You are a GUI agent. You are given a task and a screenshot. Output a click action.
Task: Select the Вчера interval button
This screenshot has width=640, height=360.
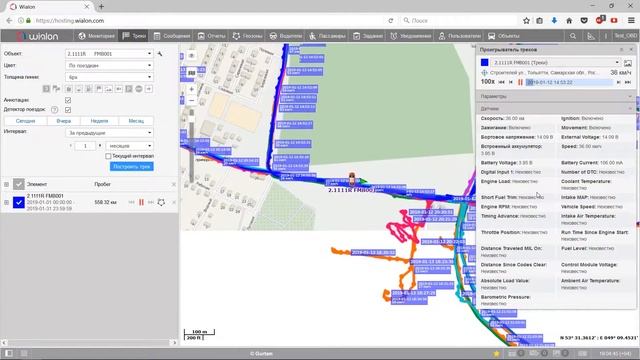[64, 121]
